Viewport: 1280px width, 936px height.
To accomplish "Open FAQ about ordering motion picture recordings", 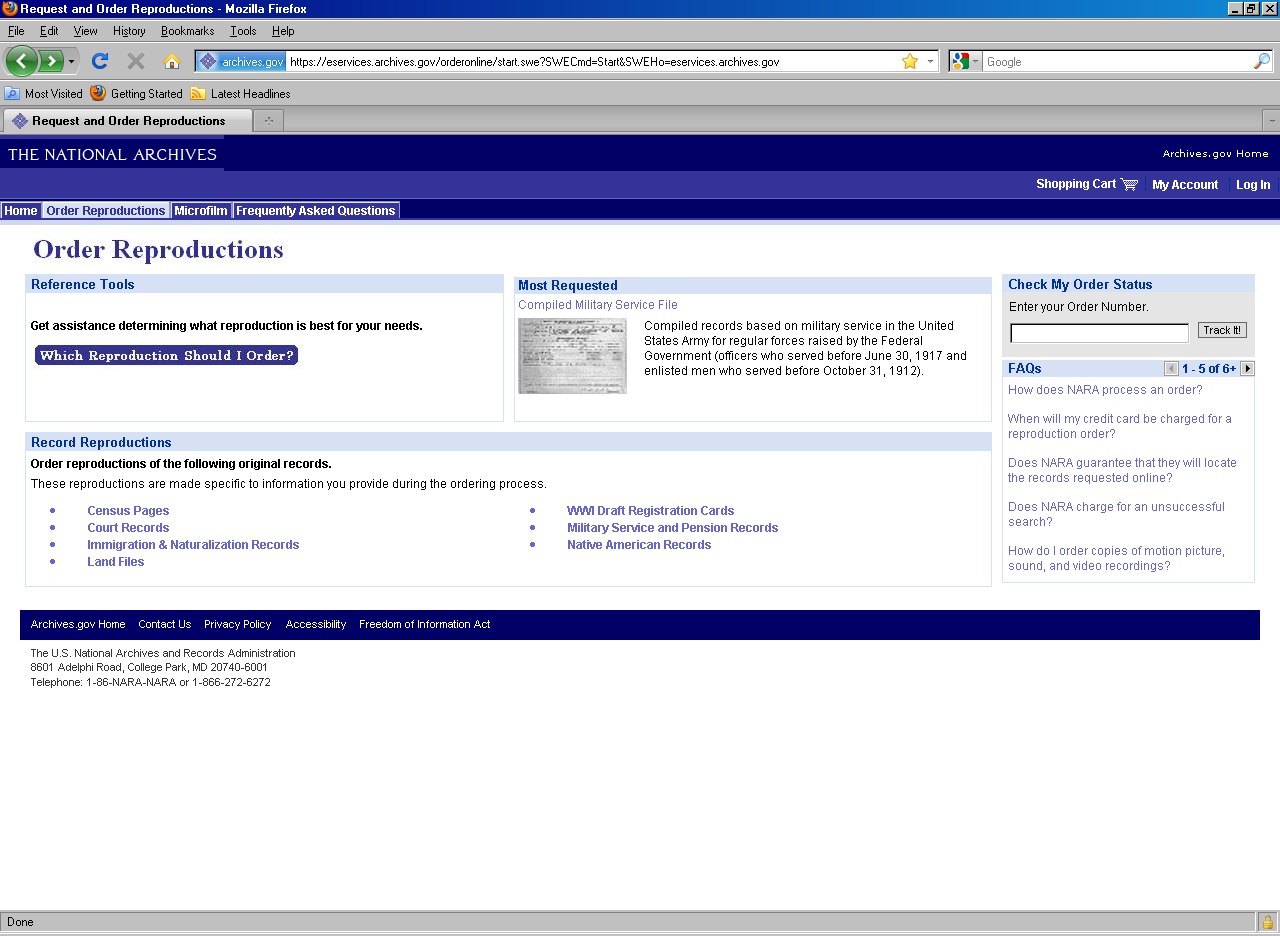I will [x=1116, y=559].
